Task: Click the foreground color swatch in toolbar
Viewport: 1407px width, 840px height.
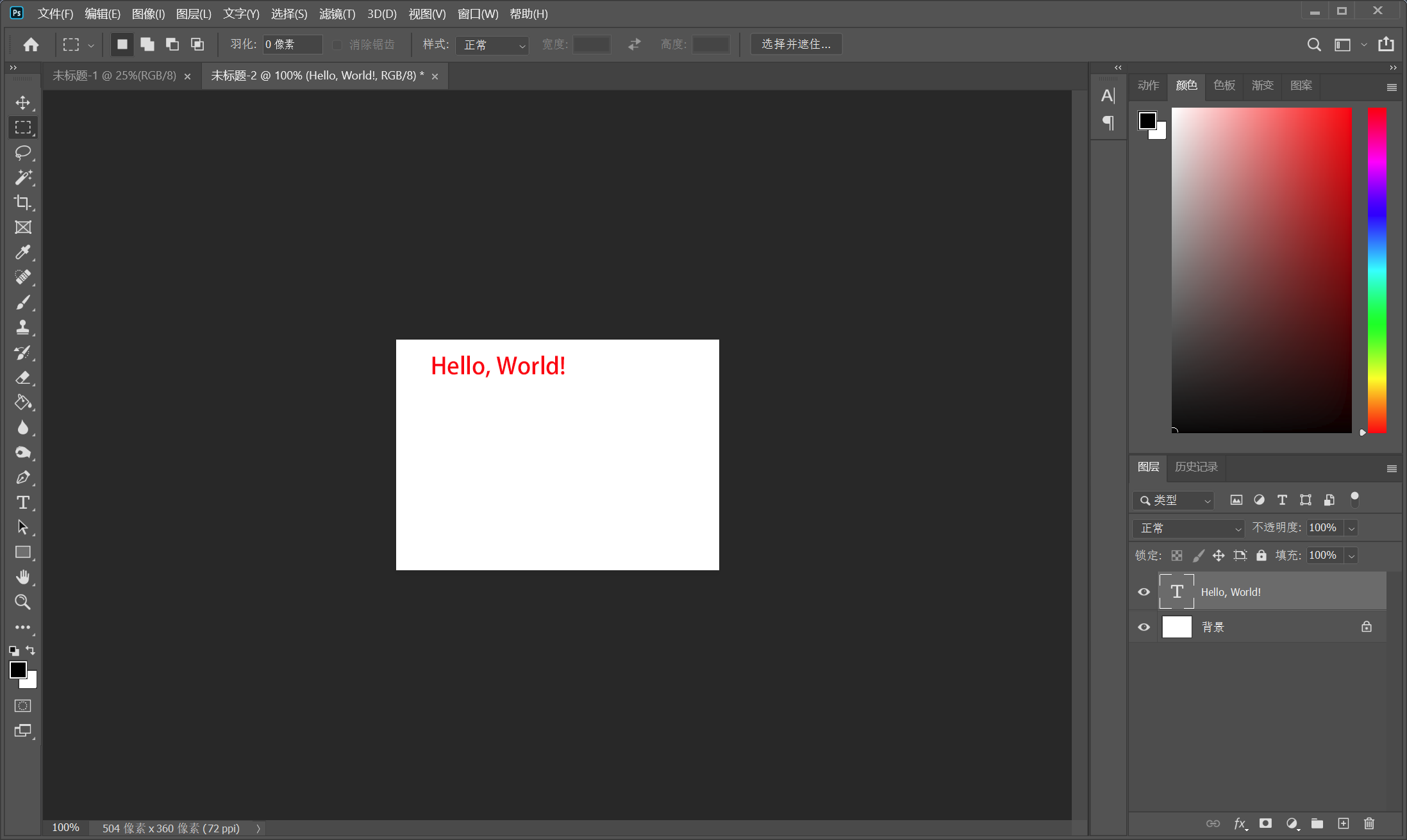Action: pyautogui.click(x=17, y=670)
